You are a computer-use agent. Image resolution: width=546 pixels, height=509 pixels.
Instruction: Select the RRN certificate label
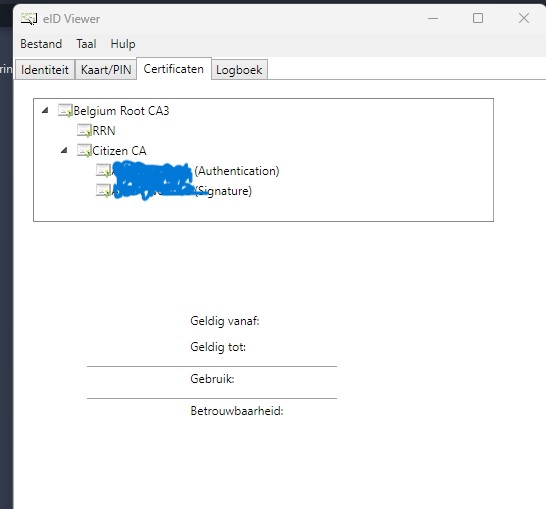(104, 131)
